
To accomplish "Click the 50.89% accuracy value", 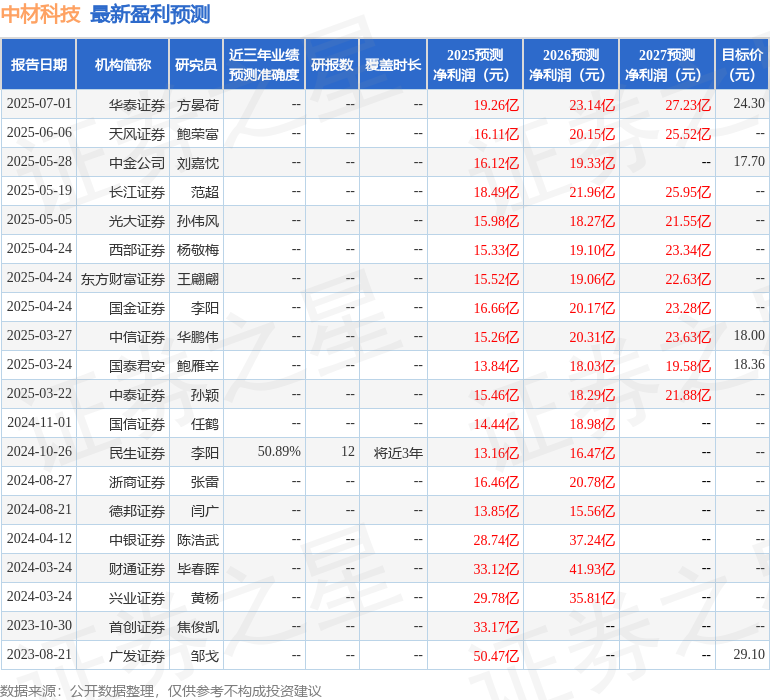I will coord(279,451).
